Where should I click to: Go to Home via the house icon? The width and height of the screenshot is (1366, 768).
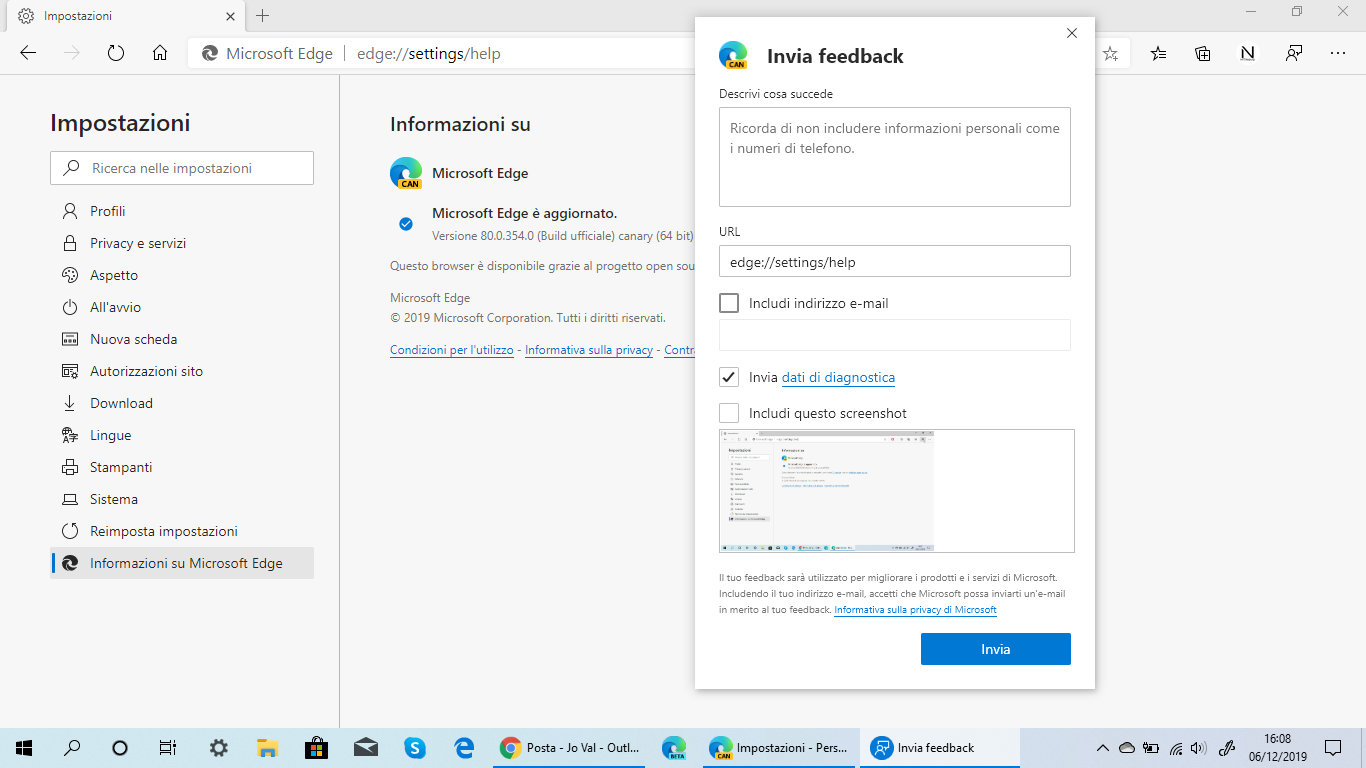(160, 53)
